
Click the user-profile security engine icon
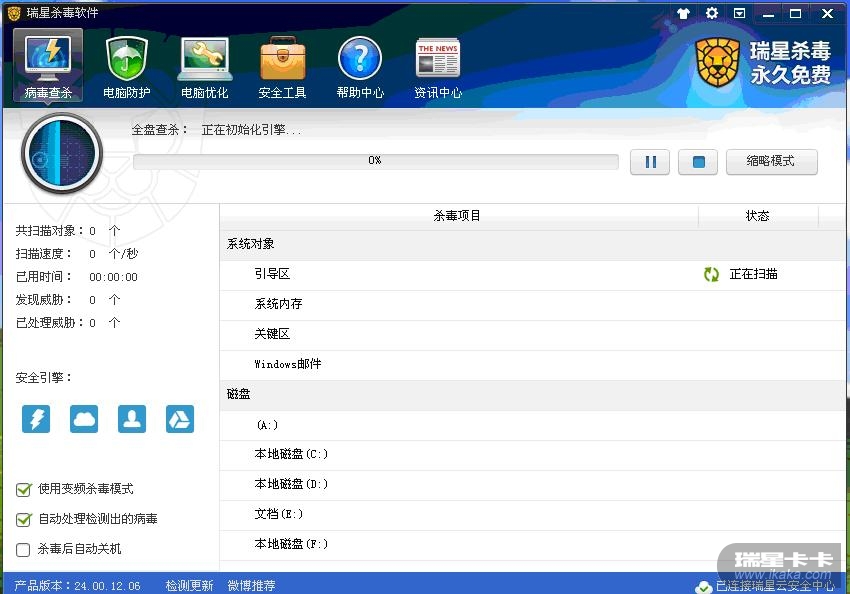132,419
